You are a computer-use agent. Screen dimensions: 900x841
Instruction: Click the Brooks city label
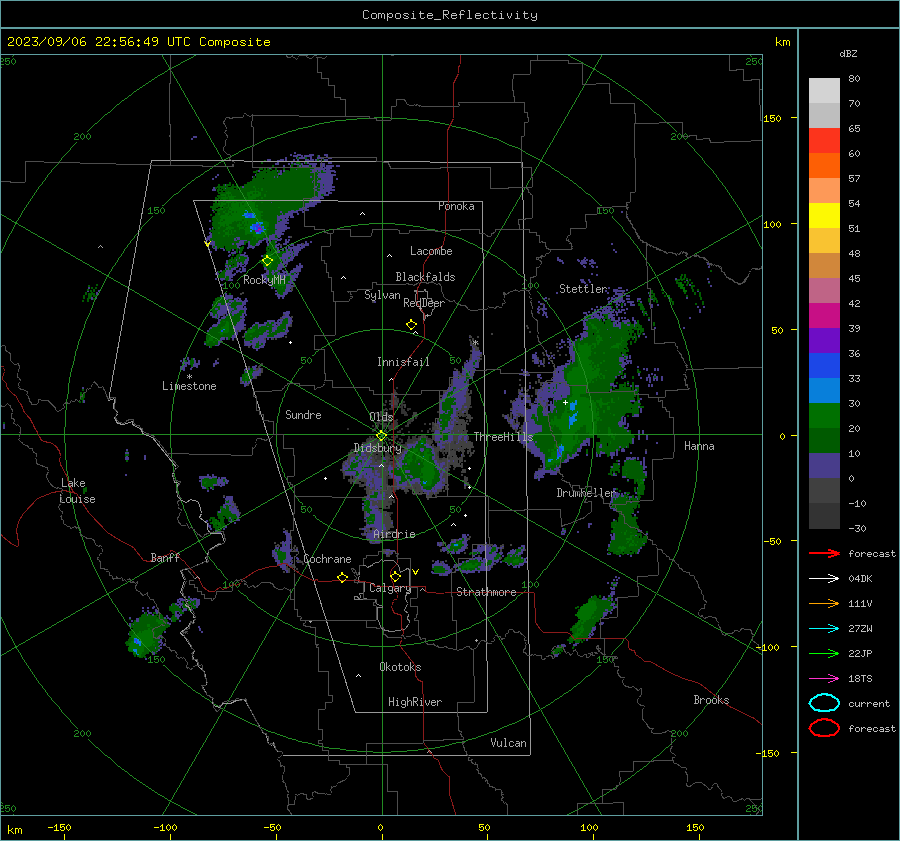[711, 700]
